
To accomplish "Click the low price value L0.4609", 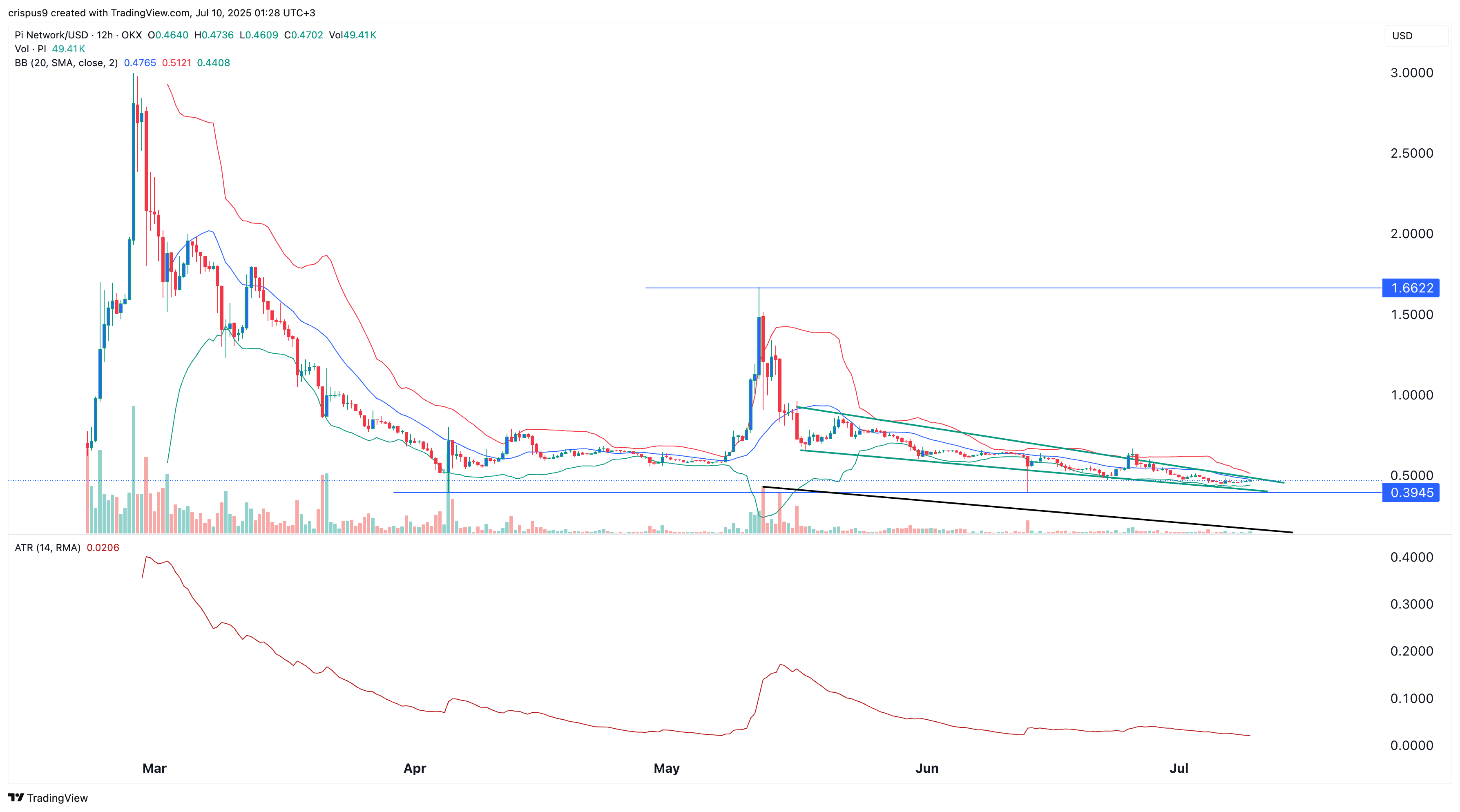I will [x=259, y=35].
